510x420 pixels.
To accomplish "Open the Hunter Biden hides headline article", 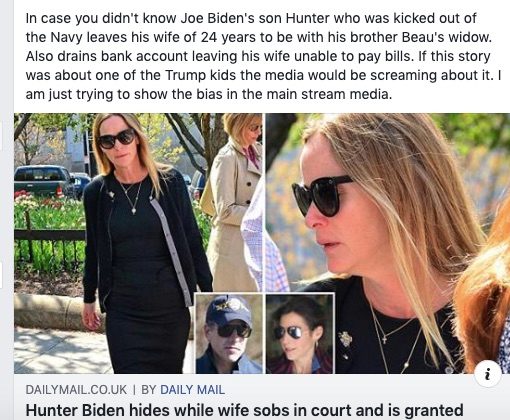I will (x=244, y=411).
